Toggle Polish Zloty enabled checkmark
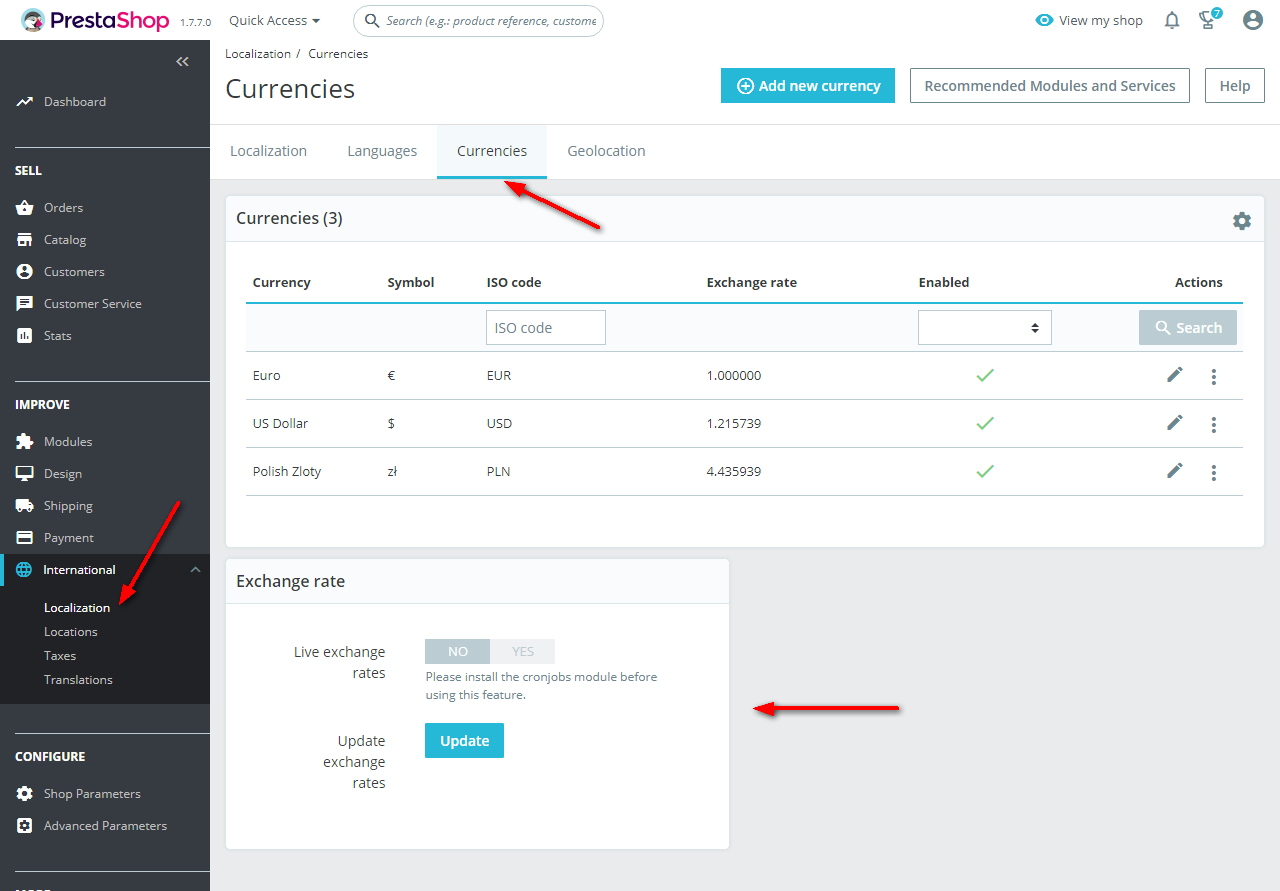Screen dimensions: 1280x891 985,471
